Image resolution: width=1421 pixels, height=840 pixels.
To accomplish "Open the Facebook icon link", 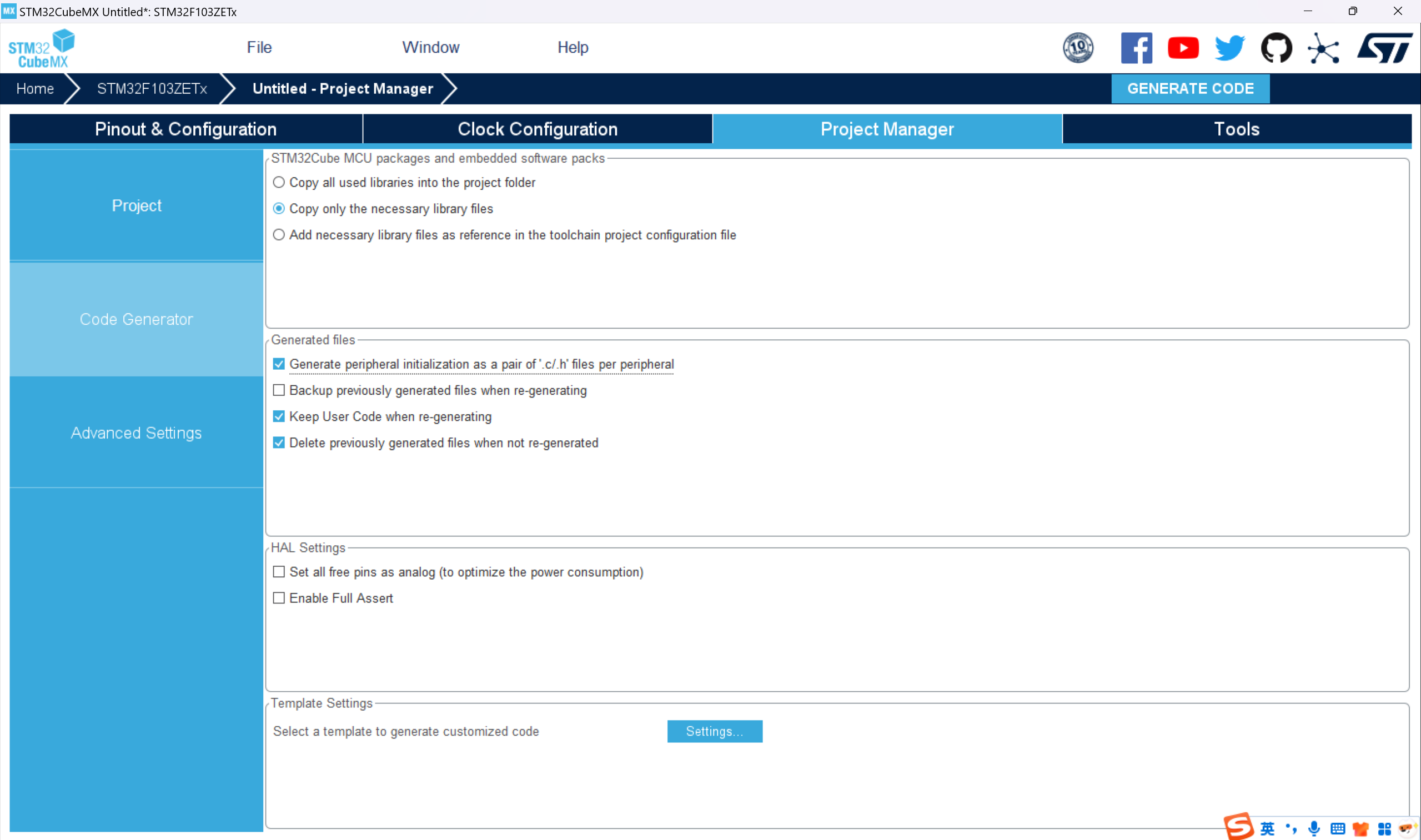I will coord(1136,48).
